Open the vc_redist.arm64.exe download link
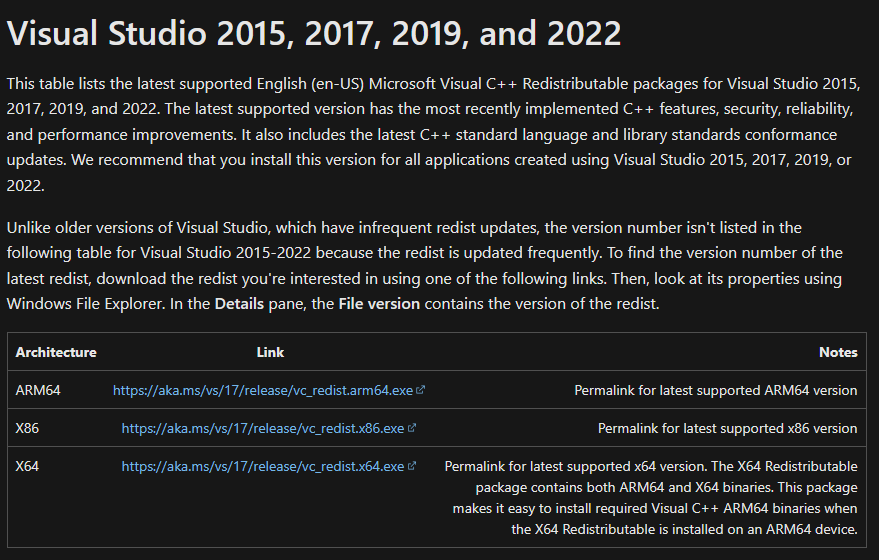Image resolution: width=879 pixels, height=560 pixels. (263, 390)
